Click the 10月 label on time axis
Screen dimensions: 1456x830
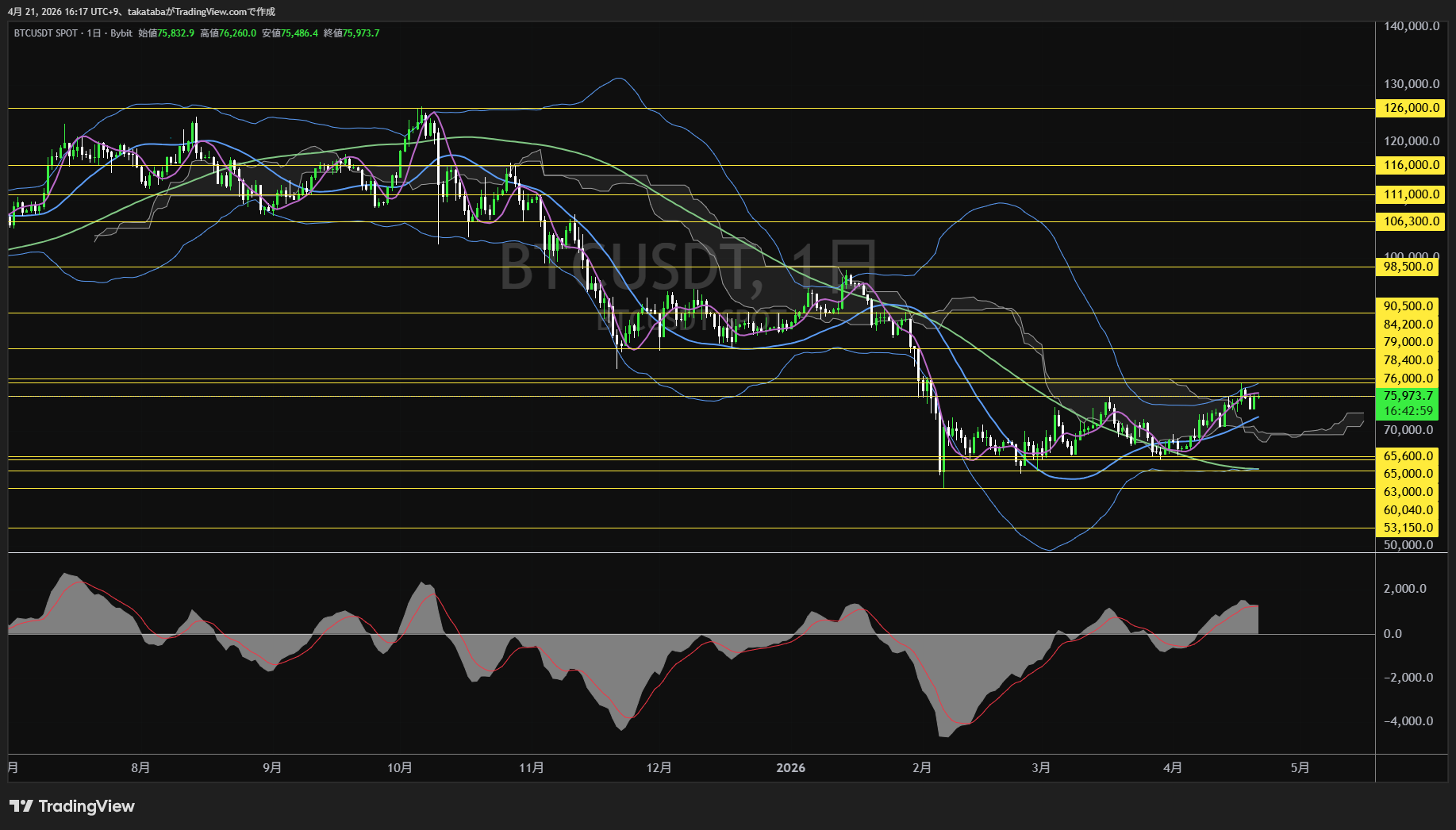[400, 768]
